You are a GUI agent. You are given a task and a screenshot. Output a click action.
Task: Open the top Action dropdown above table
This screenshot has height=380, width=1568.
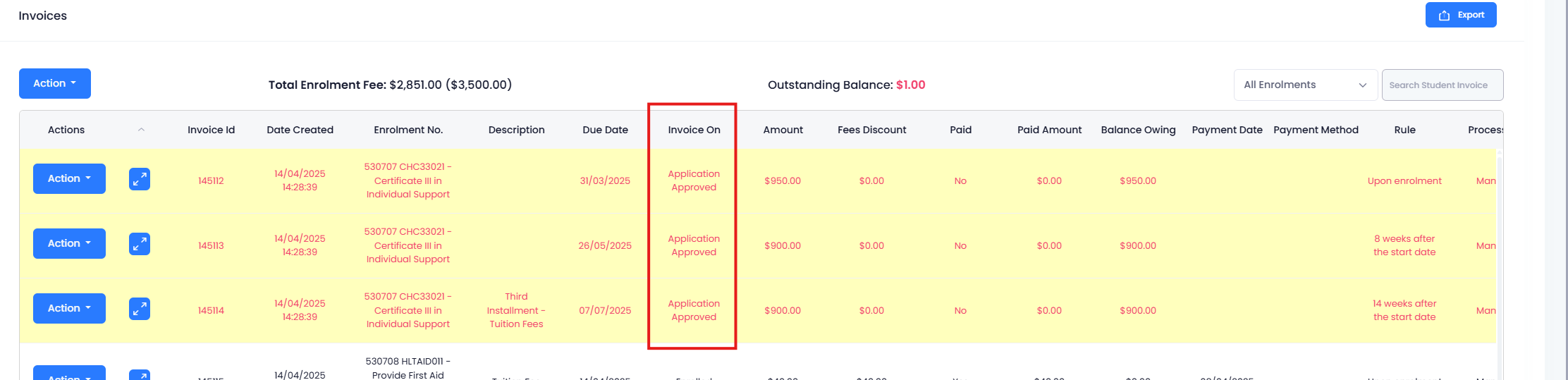tap(55, 83)
